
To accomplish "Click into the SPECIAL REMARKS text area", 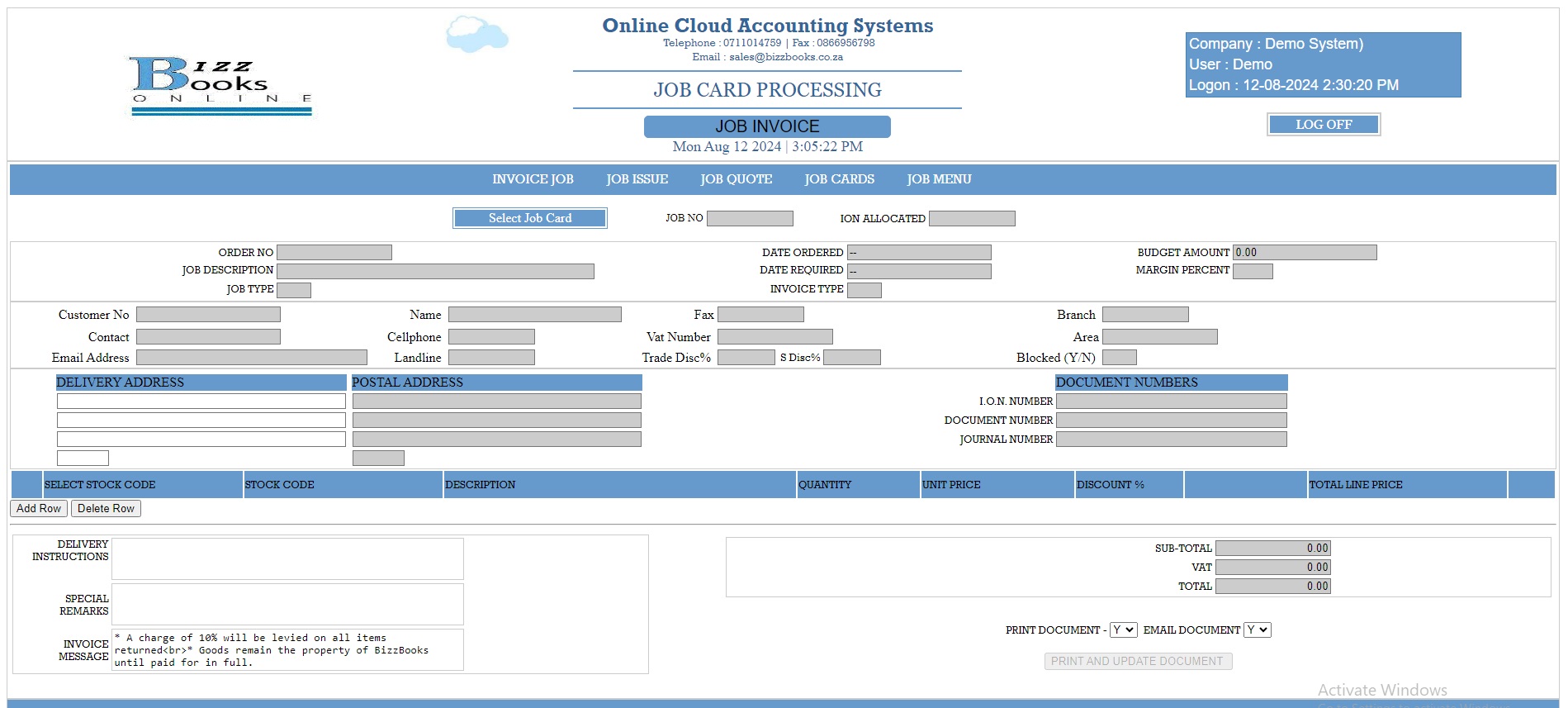I will pos(287,605).
